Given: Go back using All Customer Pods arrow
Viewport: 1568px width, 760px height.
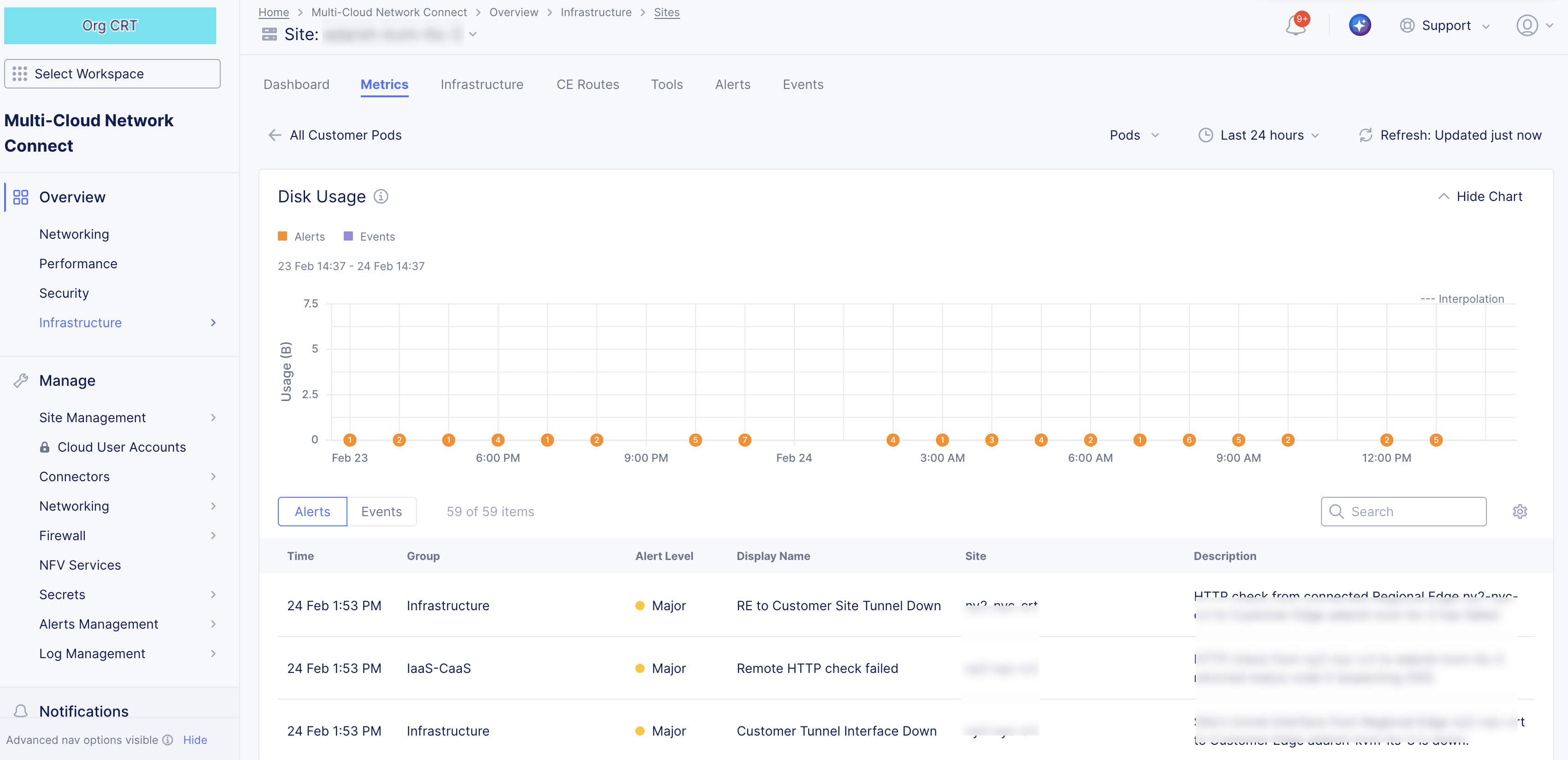Looking at the screenshot, I should 275,135.
